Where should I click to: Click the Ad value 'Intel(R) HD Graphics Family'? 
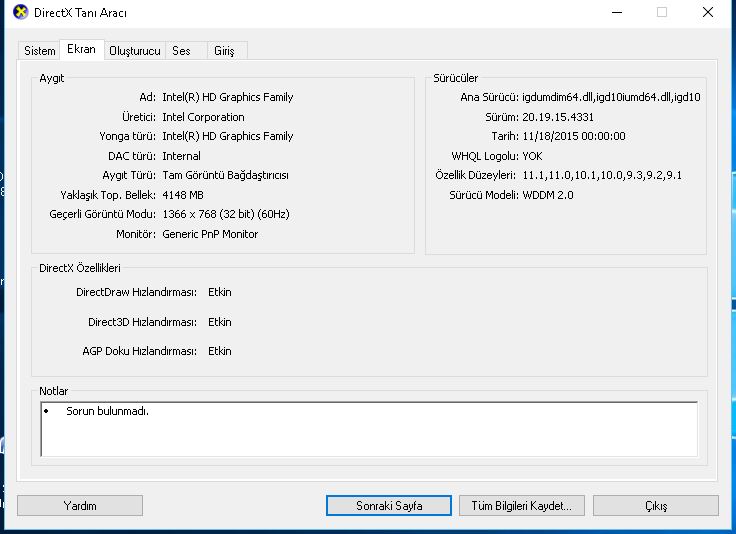coord(228,97)
